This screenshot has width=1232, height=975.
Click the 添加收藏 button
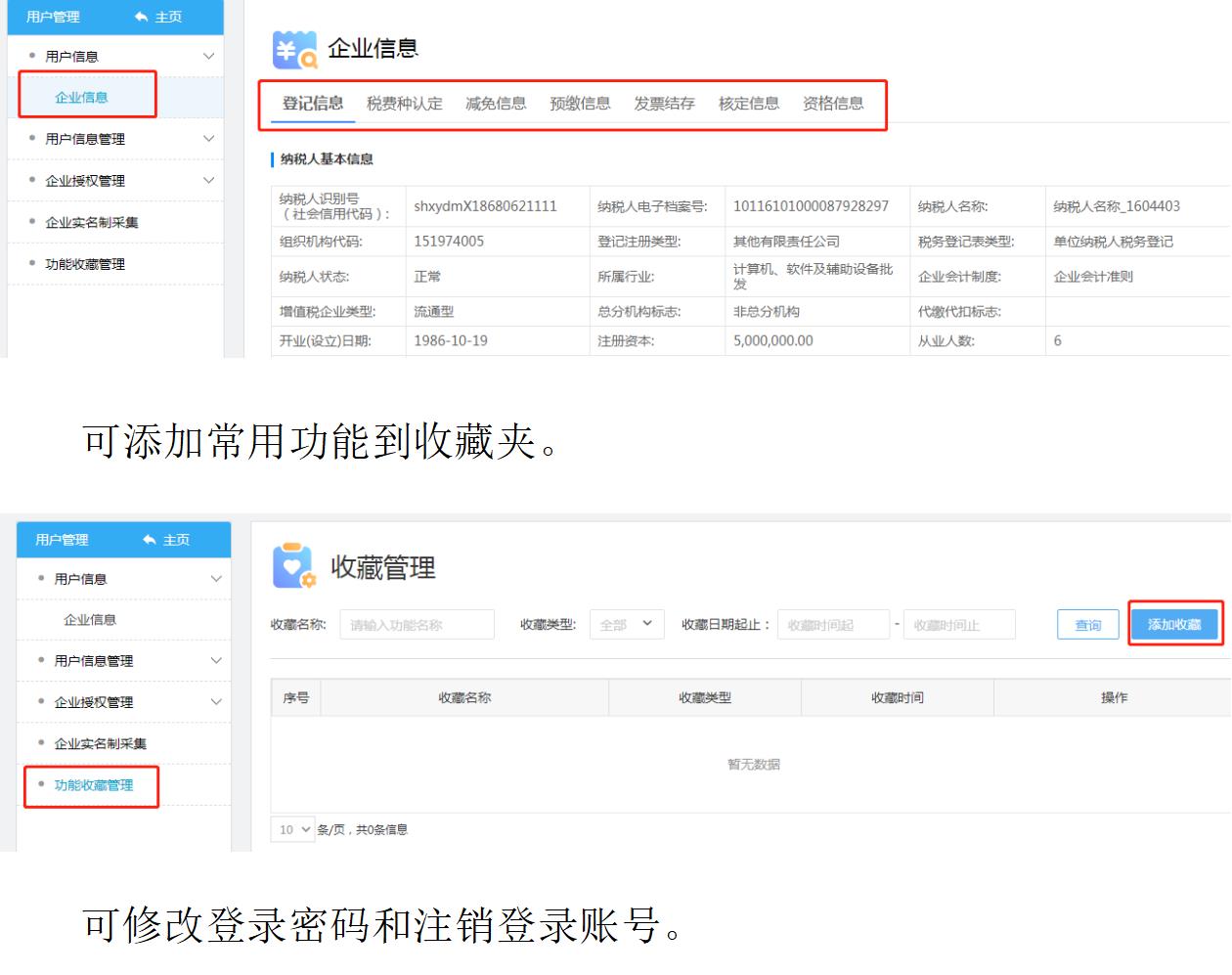pyautogui.click(x=1174, y=625)
